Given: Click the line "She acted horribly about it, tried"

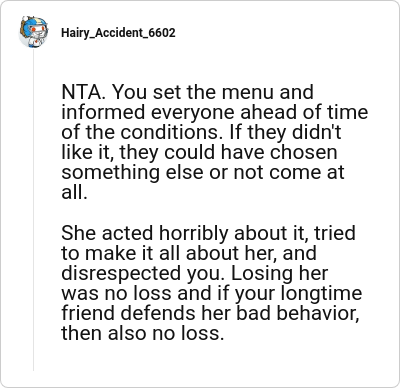Looking at the screenshot, I should click(208, 233).
